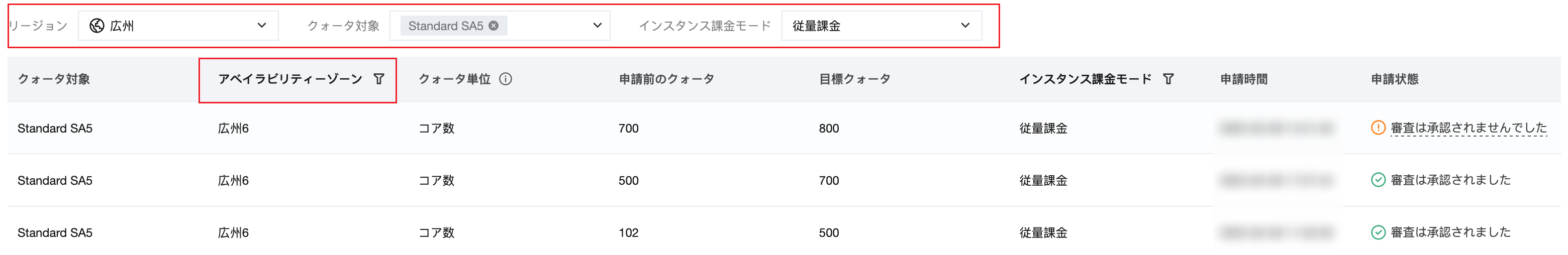Click the 審査は承認されました text in second row

click(x=1450, y=180)
